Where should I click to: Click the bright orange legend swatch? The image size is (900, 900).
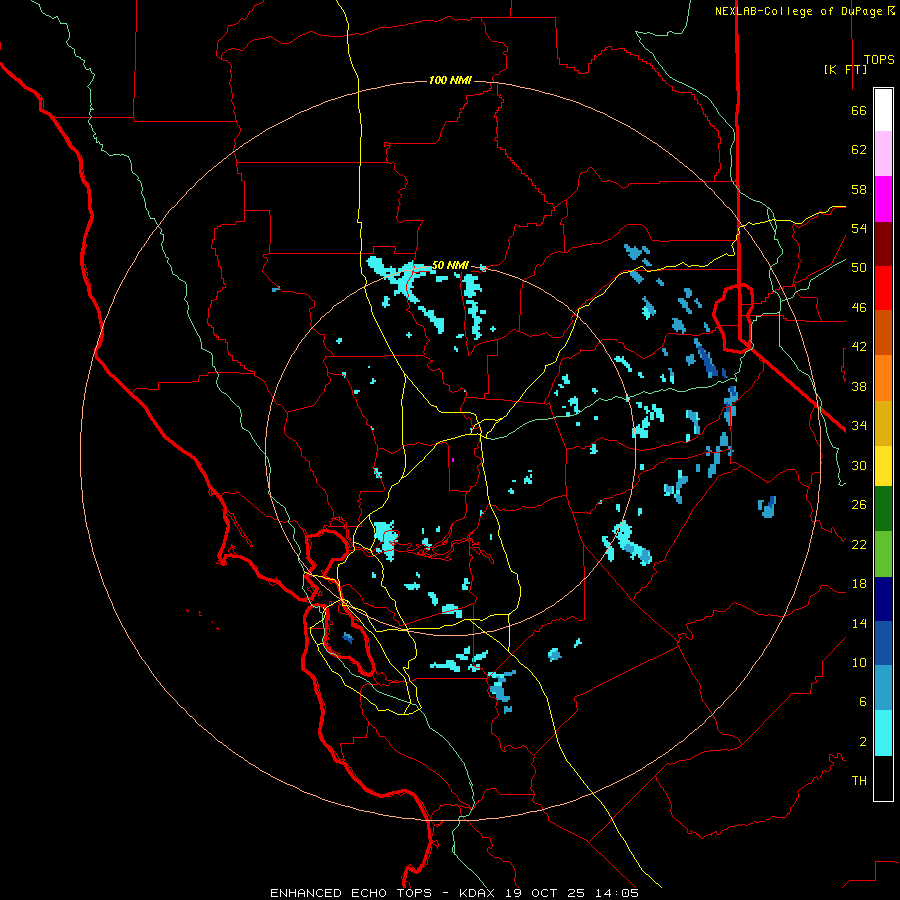click(883, 378)
